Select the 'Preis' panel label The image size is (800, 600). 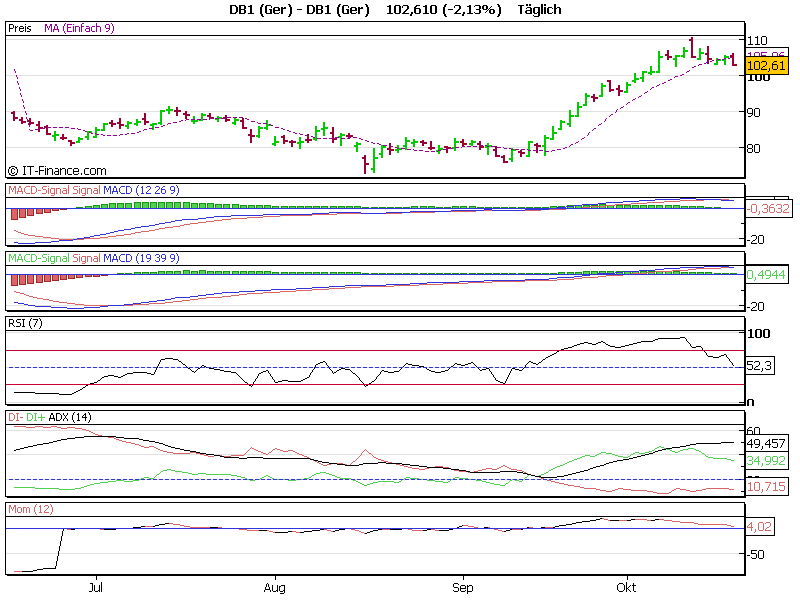[20, 28]
